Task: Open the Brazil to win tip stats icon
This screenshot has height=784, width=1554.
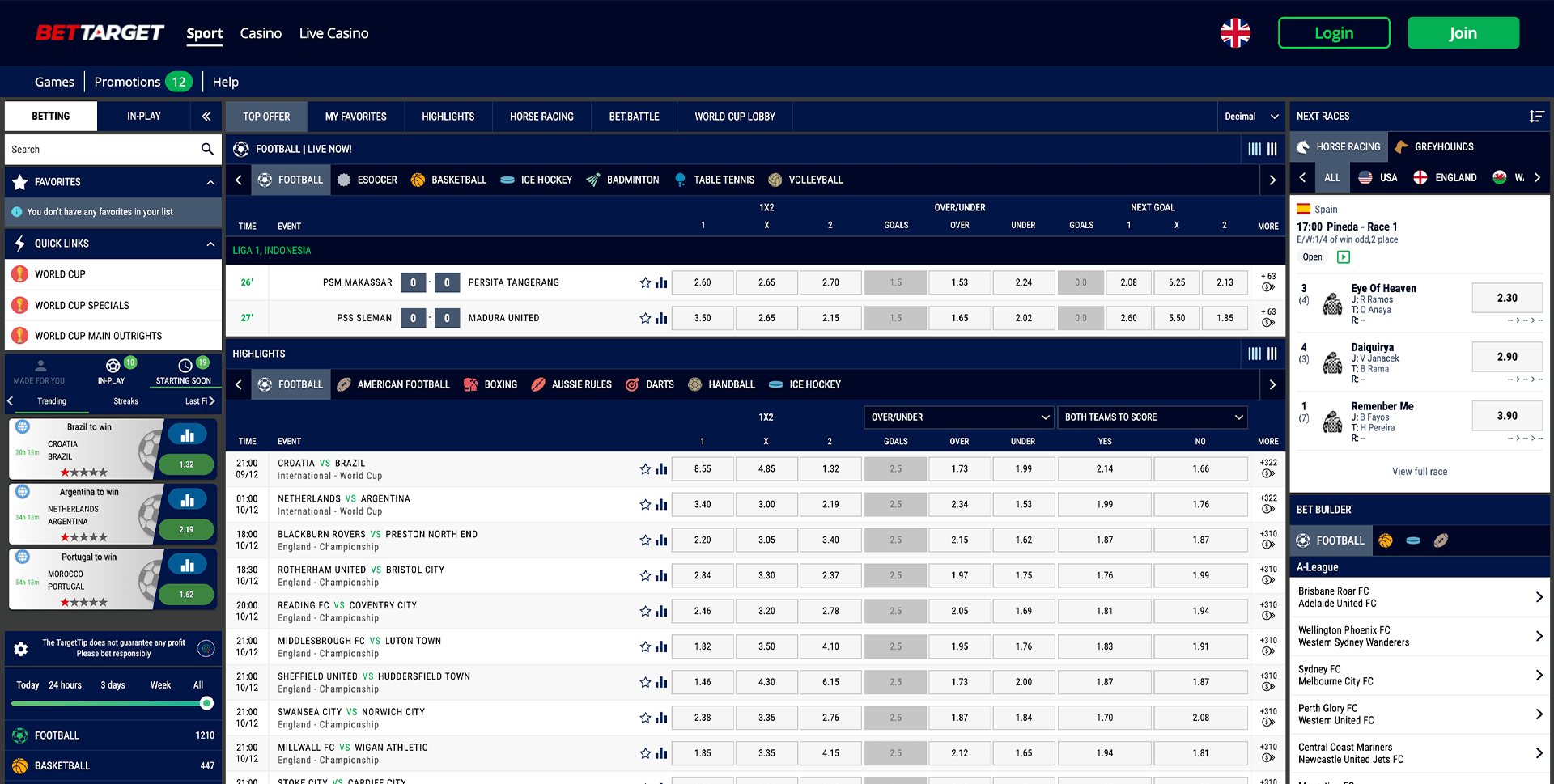Action: 188,435
